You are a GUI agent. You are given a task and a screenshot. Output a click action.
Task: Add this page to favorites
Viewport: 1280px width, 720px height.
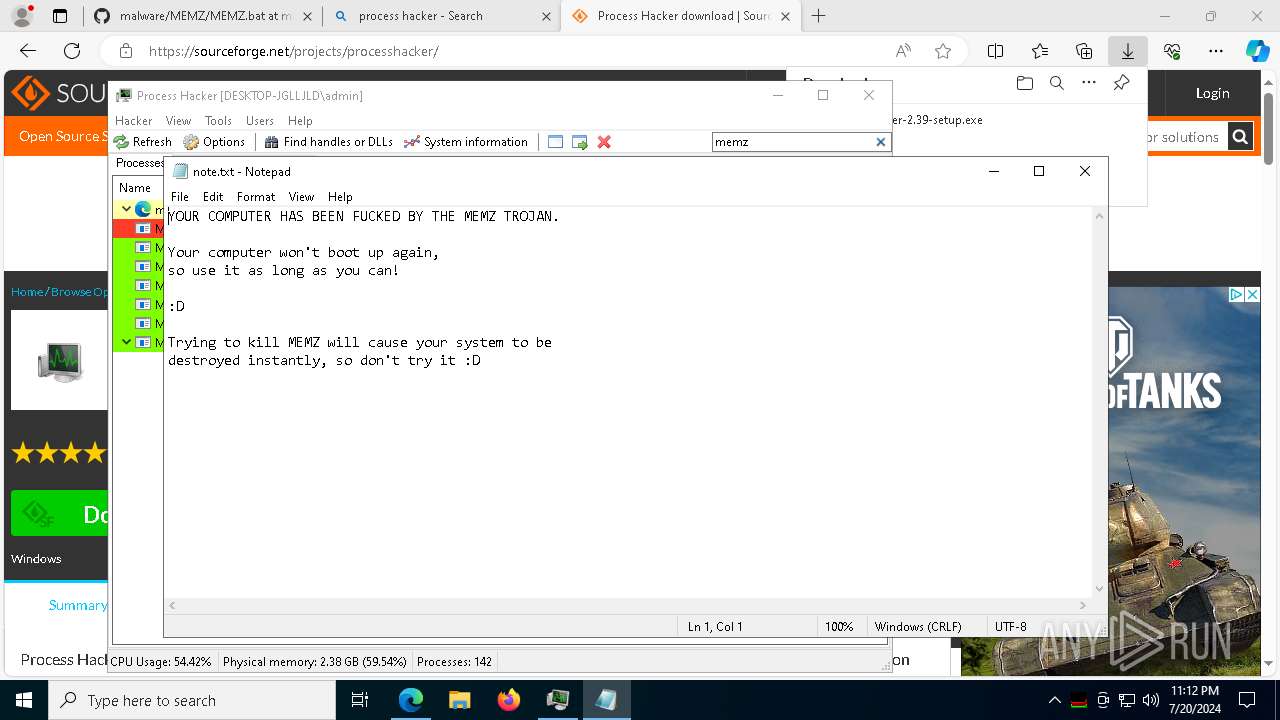pos(943,51)
